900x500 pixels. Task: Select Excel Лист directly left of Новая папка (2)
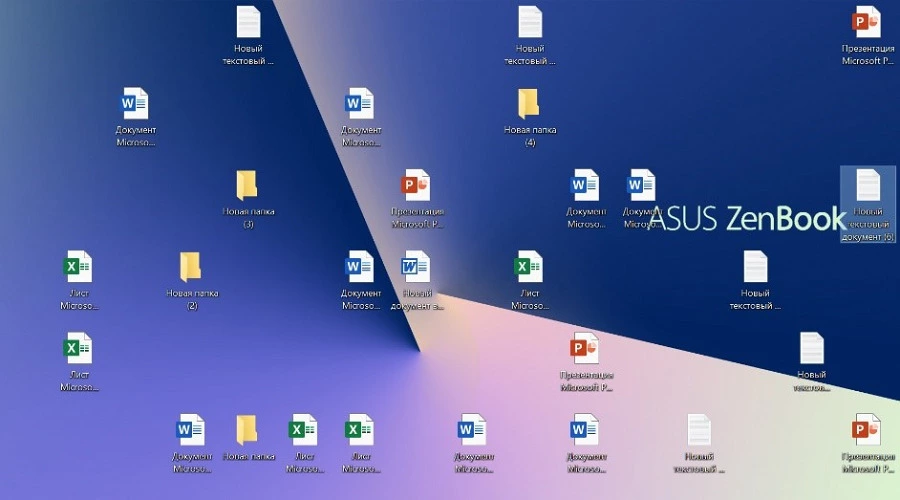[x=79, y=281]
